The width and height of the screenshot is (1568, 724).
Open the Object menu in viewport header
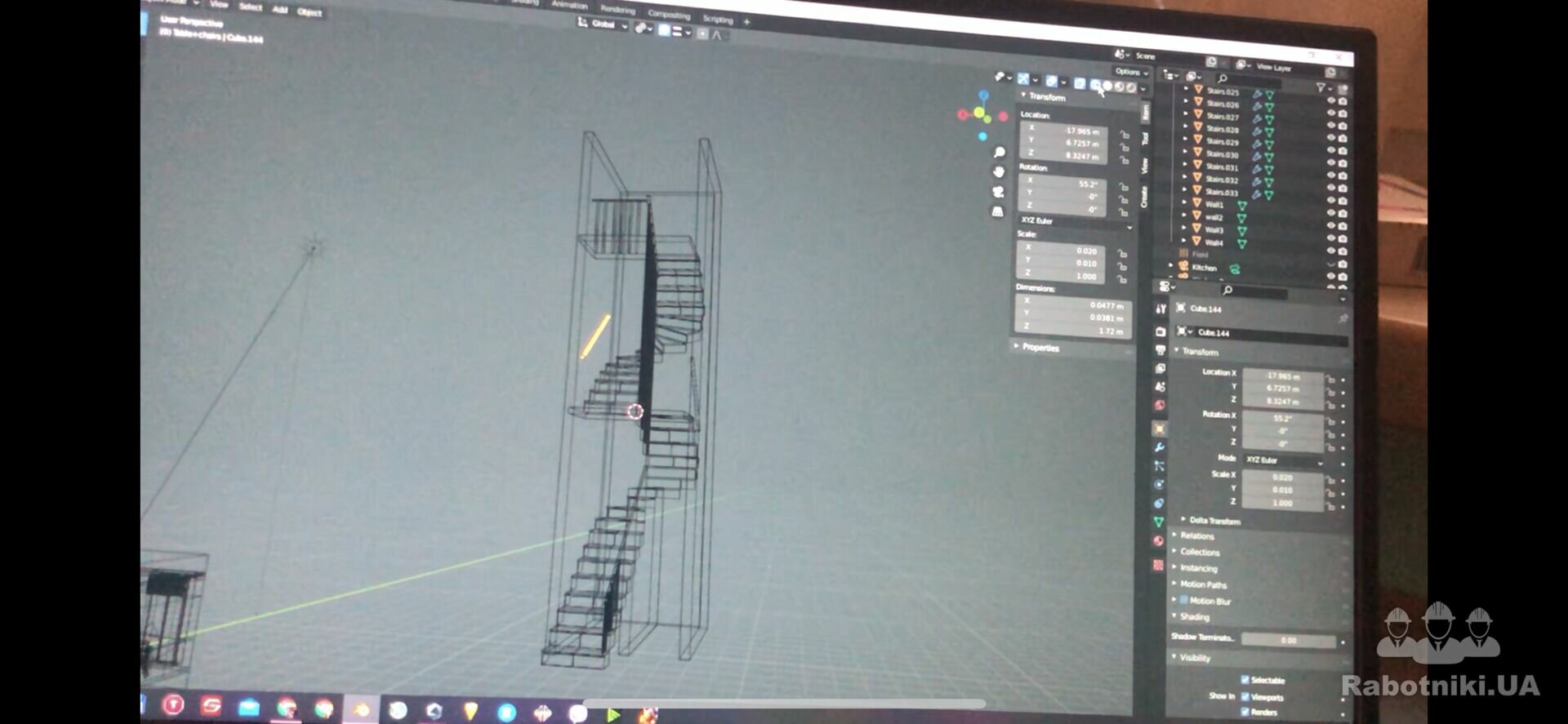click(x=310, y=11)
